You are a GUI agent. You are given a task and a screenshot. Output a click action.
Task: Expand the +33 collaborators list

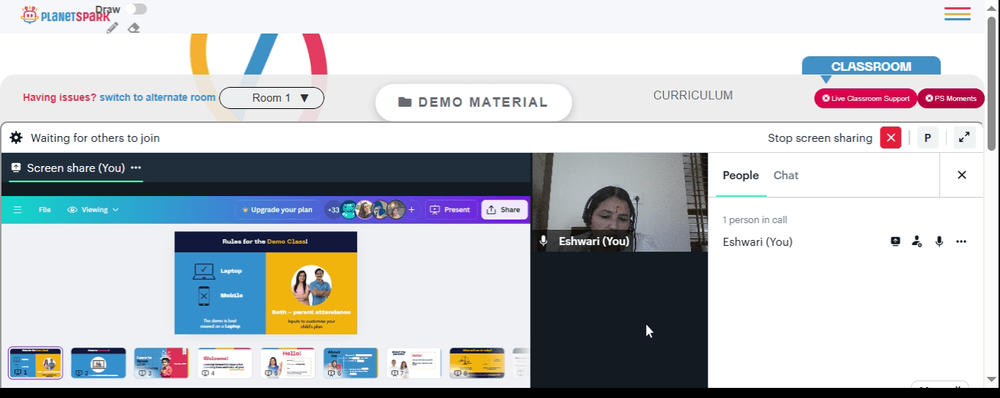(x=333, y=209)
